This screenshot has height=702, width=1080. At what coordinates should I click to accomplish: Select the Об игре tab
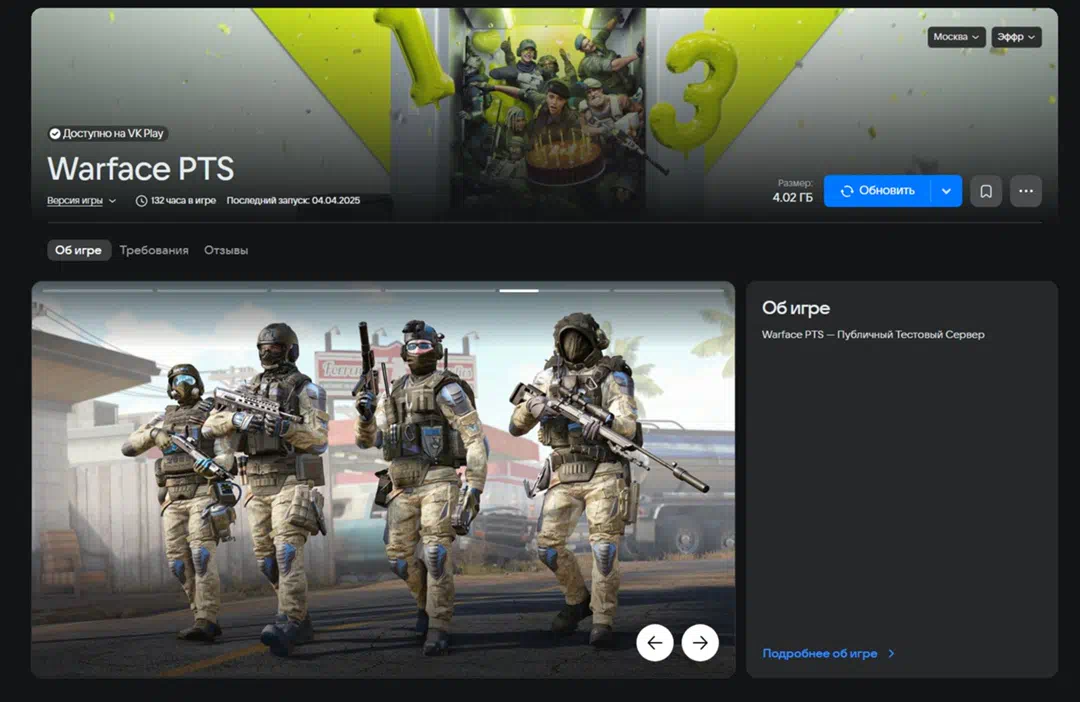79,250
